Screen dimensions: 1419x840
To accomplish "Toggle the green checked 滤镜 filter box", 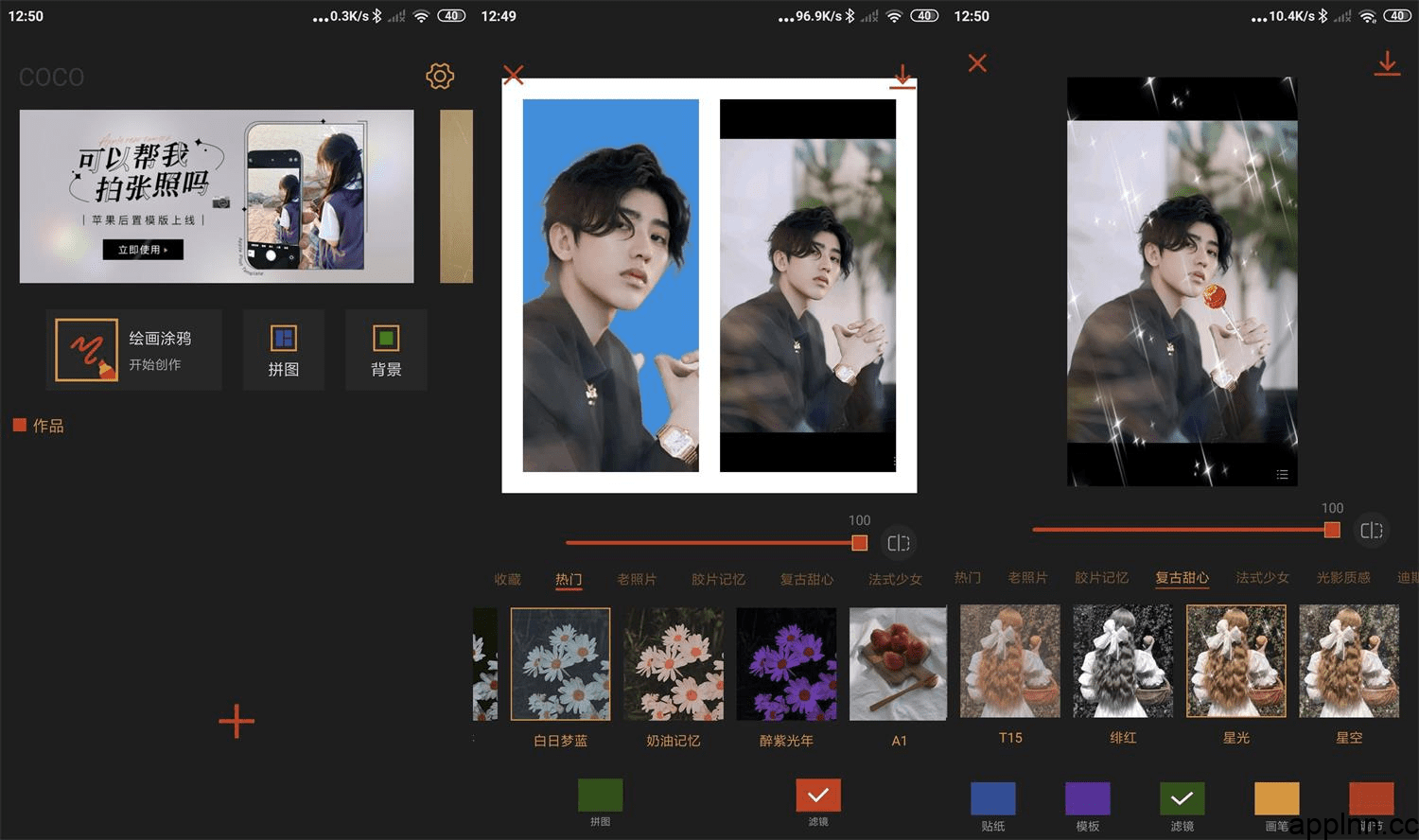I will click(x=1182, y=799).
